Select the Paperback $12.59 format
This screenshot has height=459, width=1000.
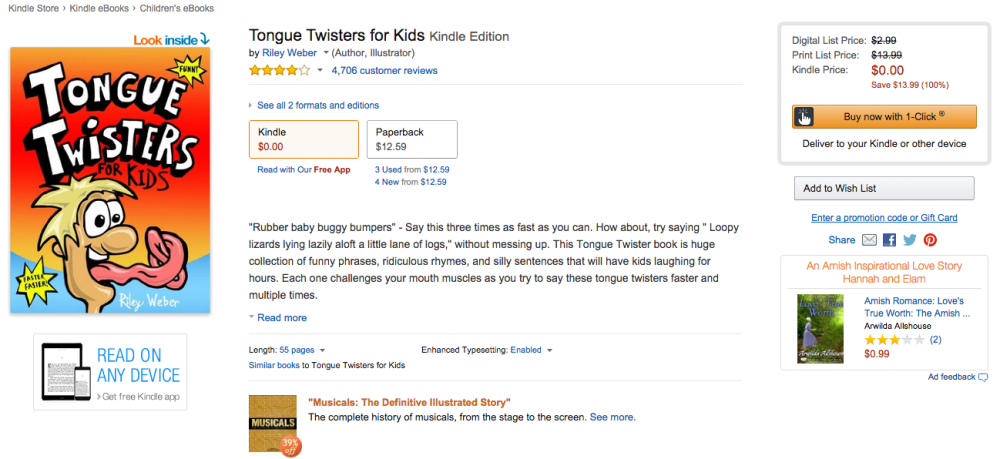[412, 139]
